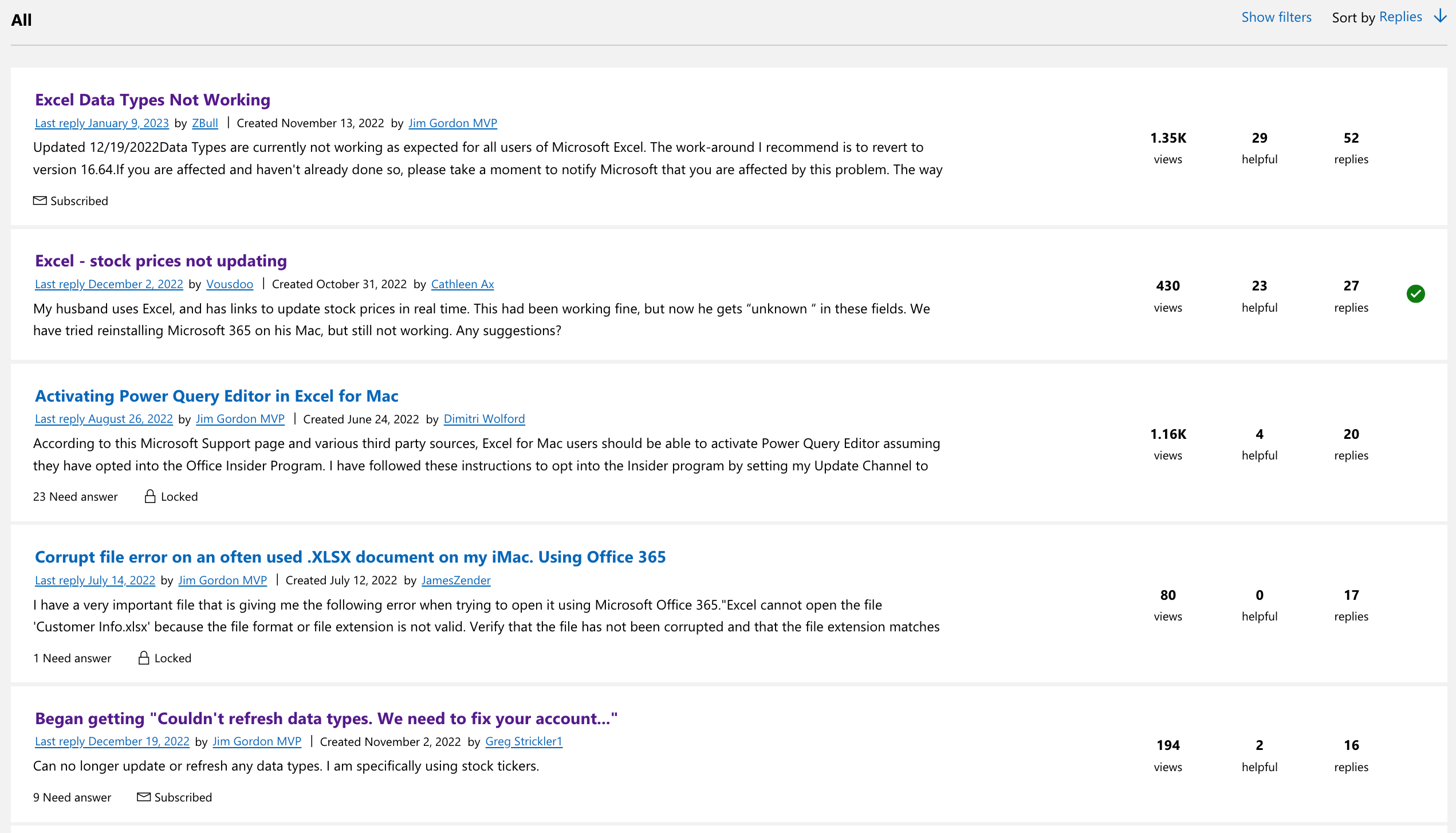Click the Subscribed envelope icon on Couldn't refresh thread
Screen dimensions: 1456x833
coord(144,797)
